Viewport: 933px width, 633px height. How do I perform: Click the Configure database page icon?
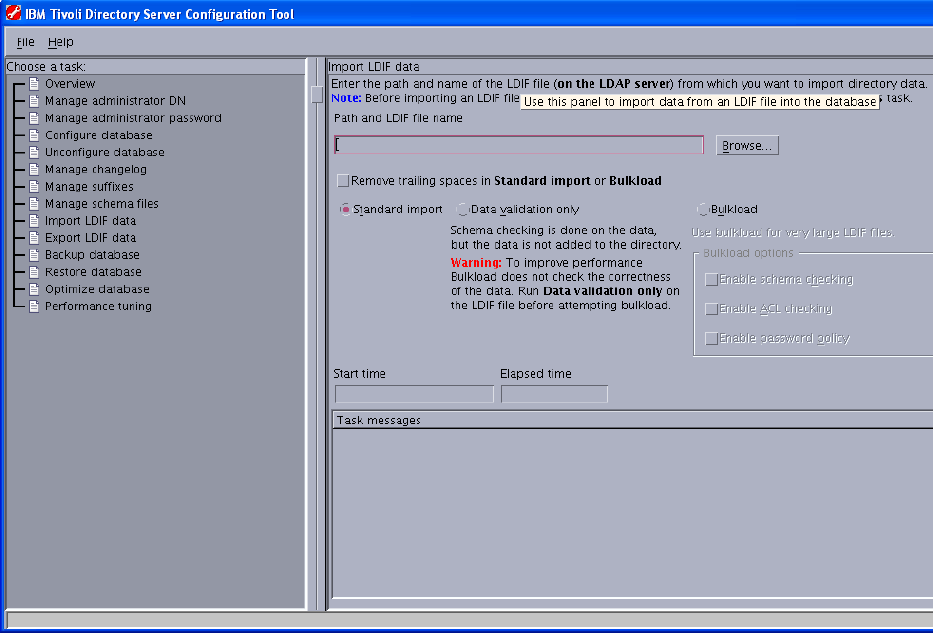[35, 135]
